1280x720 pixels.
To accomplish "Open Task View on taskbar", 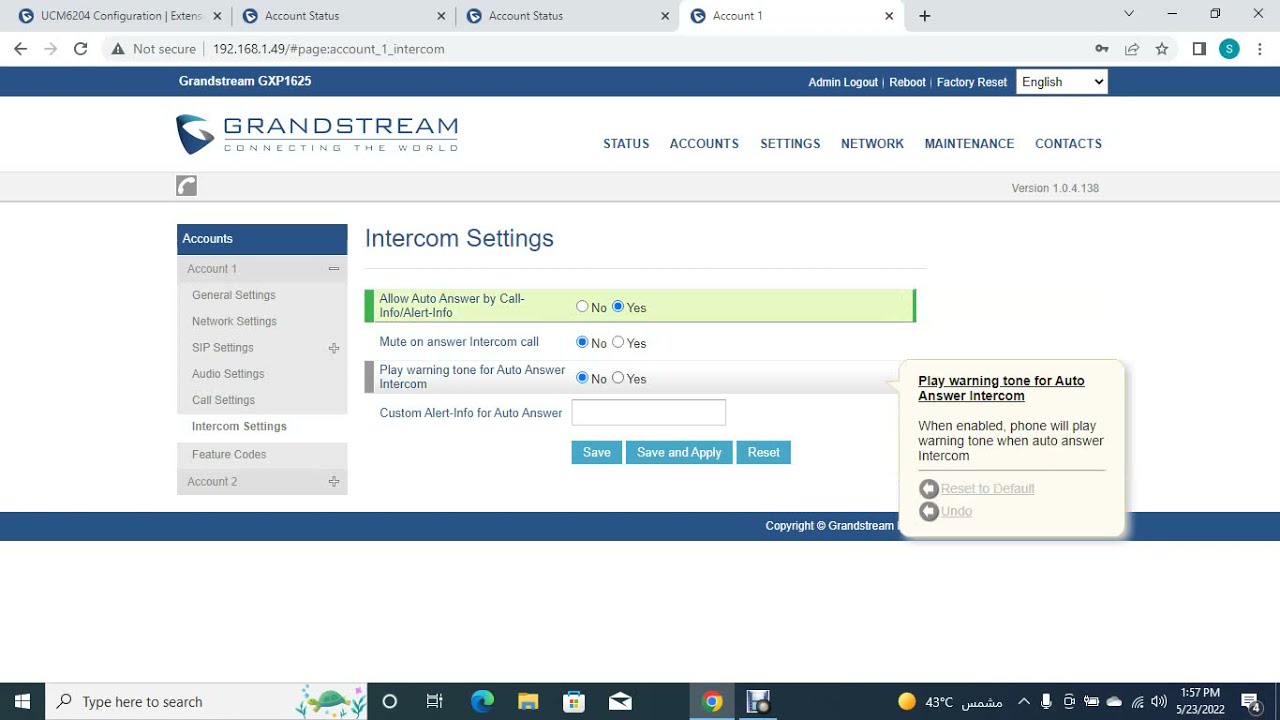I will [435, 701].
